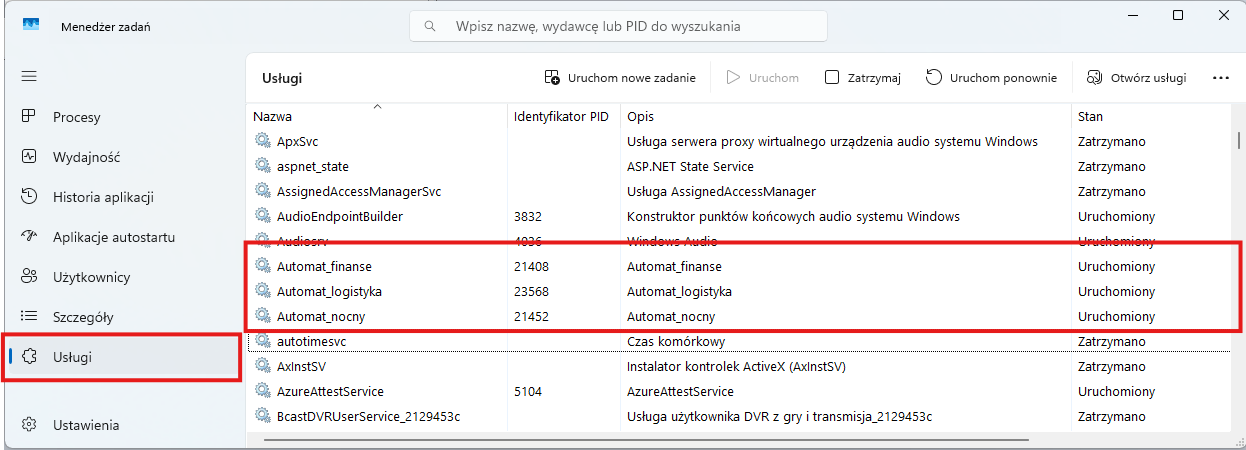Click Otwórz usługi button
Image resolution: width=1246 pixels, height=450 pixels.
tap(1136, 77)
